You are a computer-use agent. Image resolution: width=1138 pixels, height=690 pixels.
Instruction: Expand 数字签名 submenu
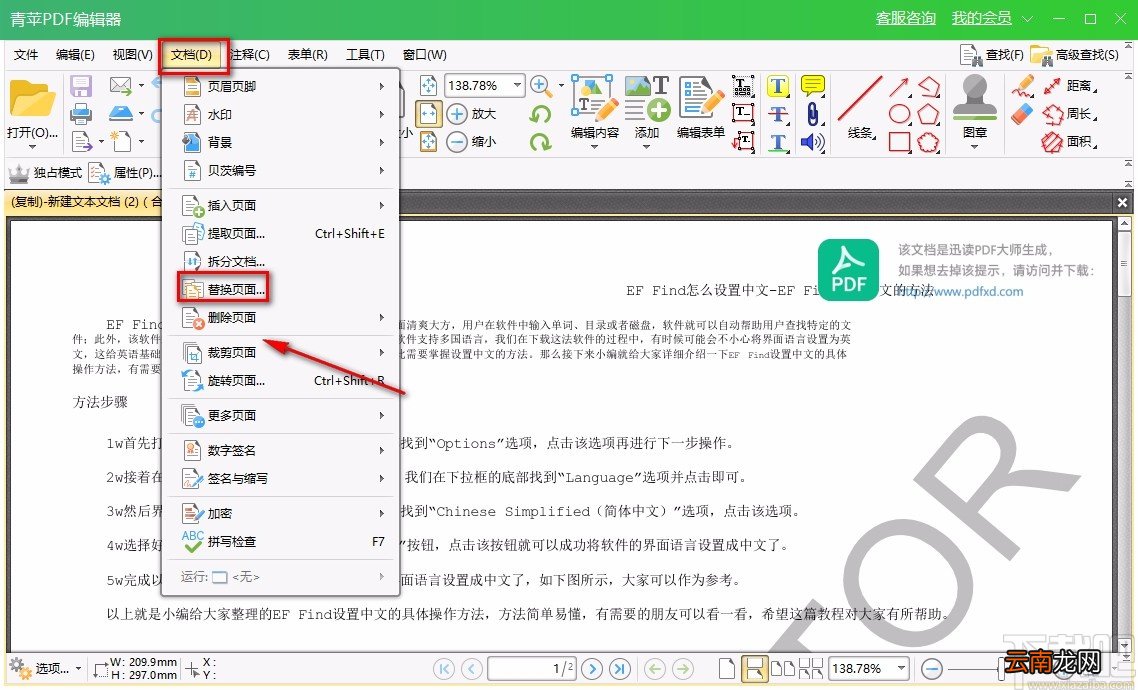(283, 450)
